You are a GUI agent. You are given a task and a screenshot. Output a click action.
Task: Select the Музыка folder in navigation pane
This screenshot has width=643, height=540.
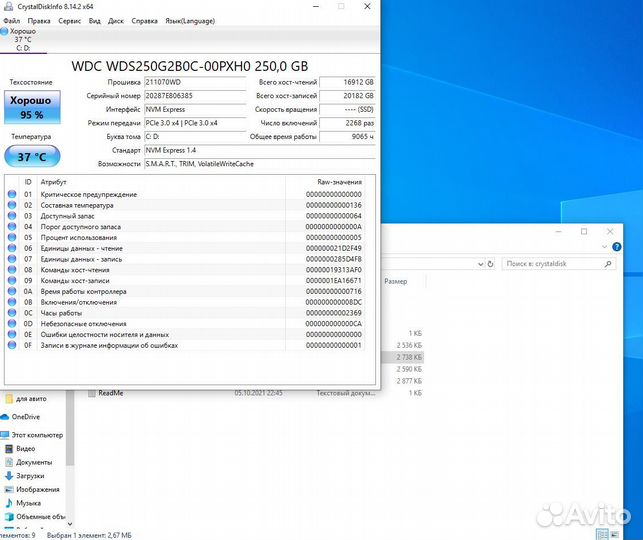[x=29, y=503]
